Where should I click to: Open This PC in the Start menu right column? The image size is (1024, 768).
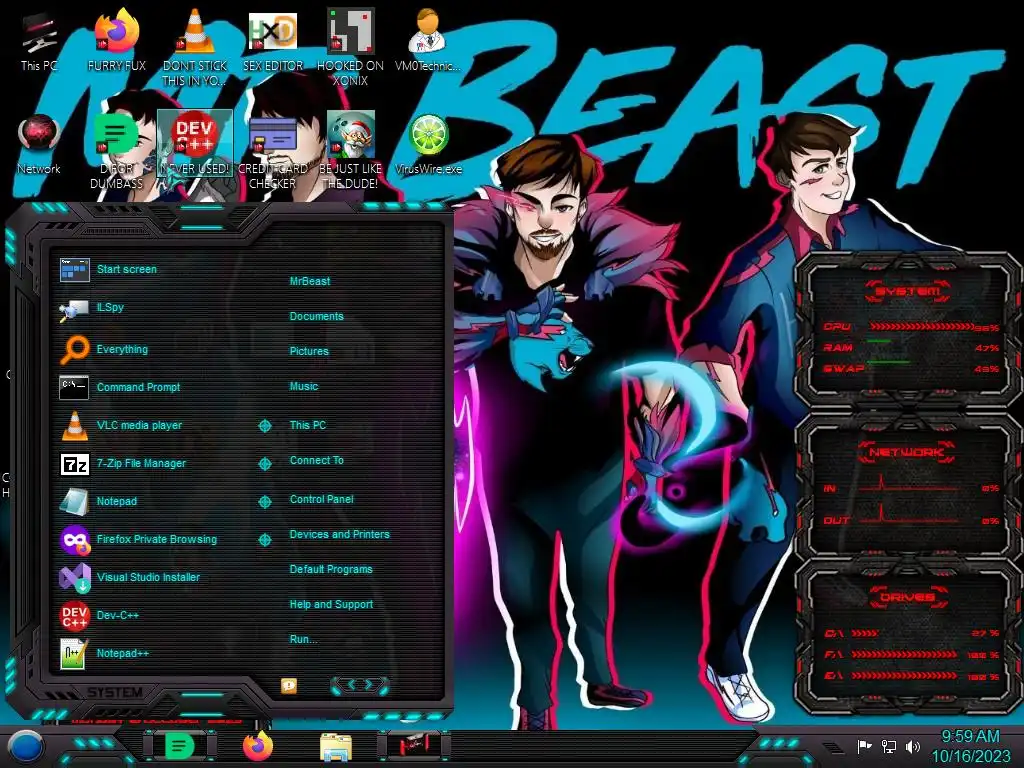[308, 425]
